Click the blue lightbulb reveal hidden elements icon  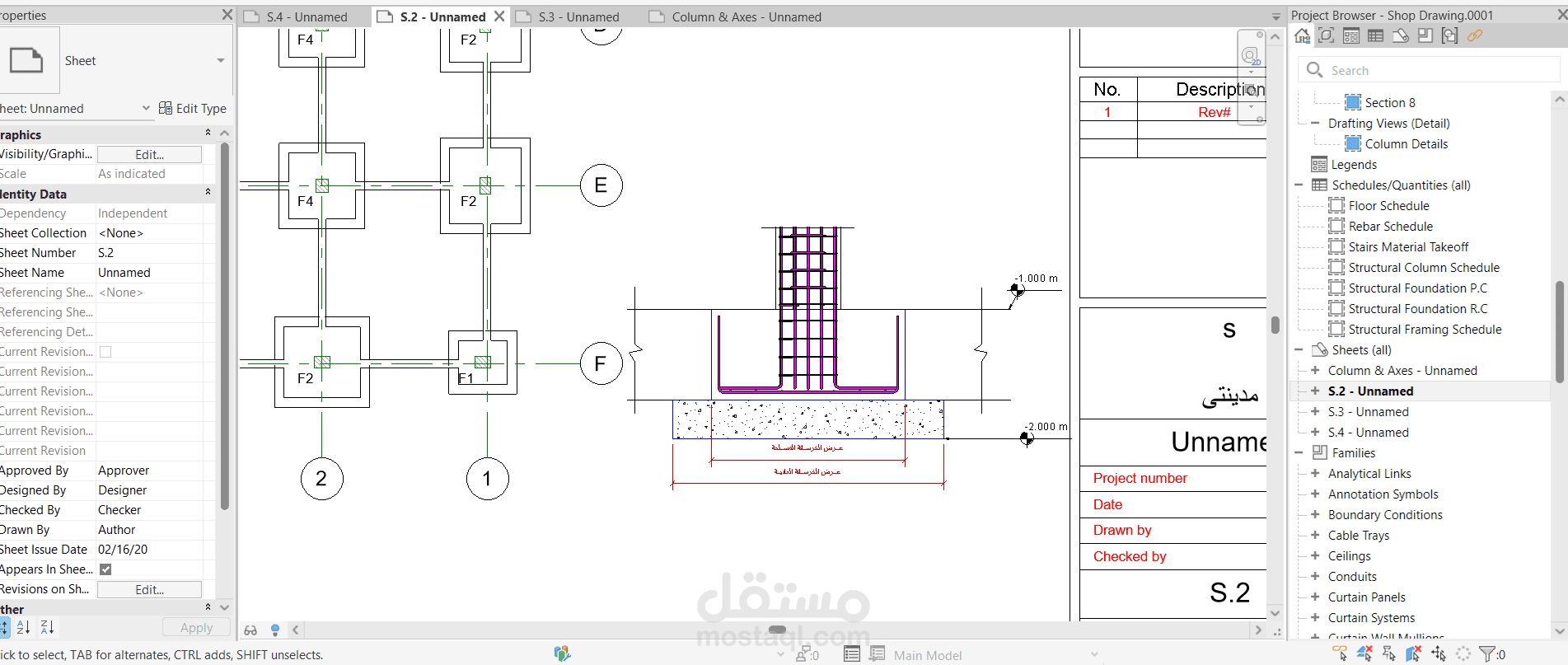[x=275, y=630]
